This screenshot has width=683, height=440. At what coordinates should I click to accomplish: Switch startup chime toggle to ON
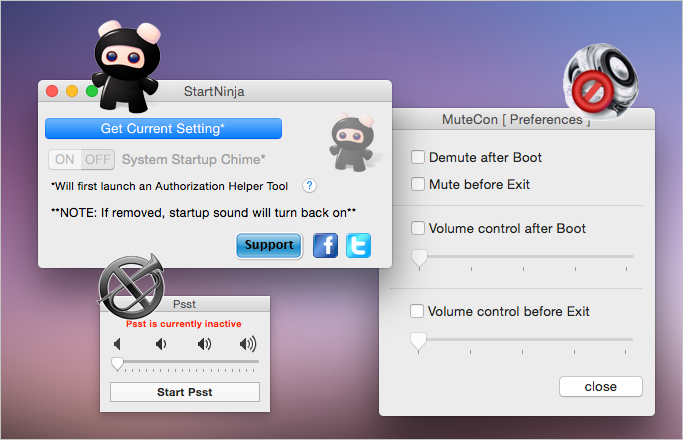click(x=65, y=159)
